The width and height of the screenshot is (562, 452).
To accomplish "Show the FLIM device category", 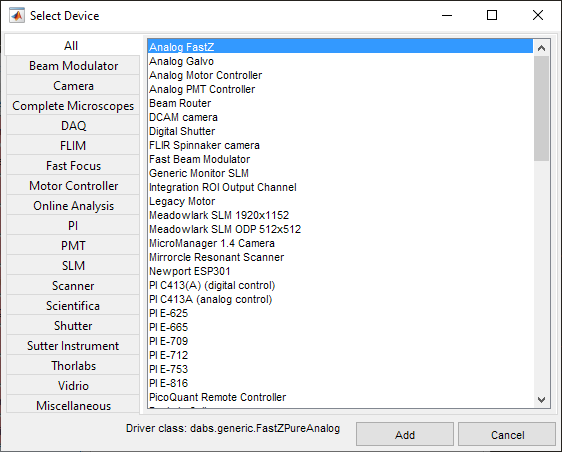I will point(73,146).
